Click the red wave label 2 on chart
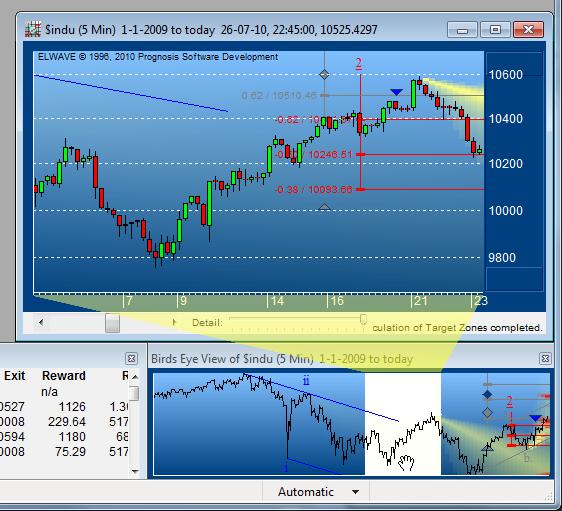The height and width of the screenshot is (511, 562). (x=359, y=64)
